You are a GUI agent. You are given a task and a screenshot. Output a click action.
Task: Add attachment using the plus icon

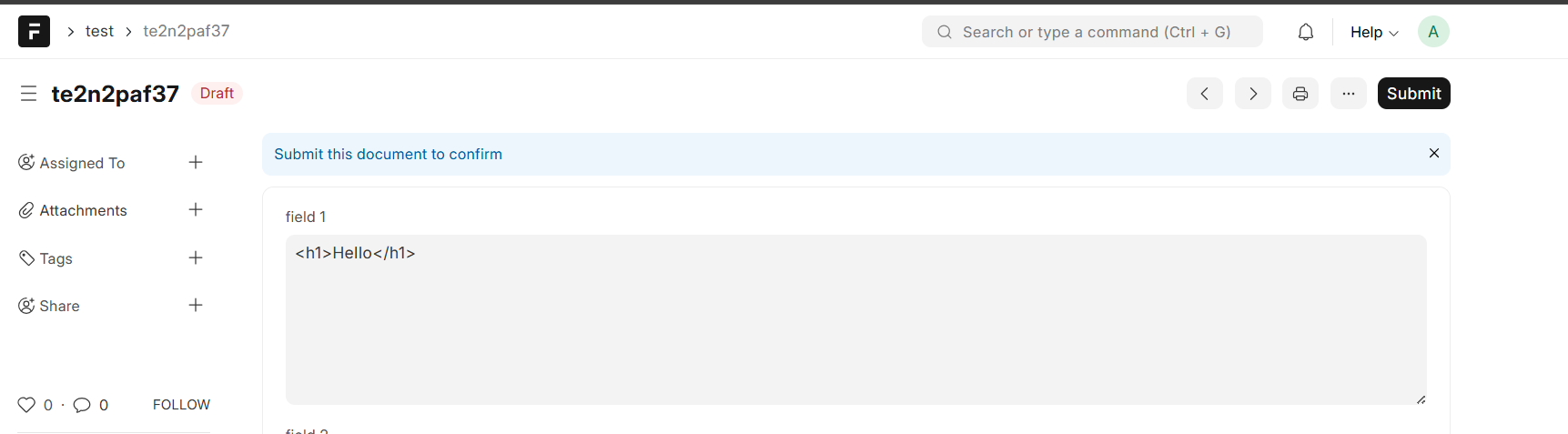(196, 210)
